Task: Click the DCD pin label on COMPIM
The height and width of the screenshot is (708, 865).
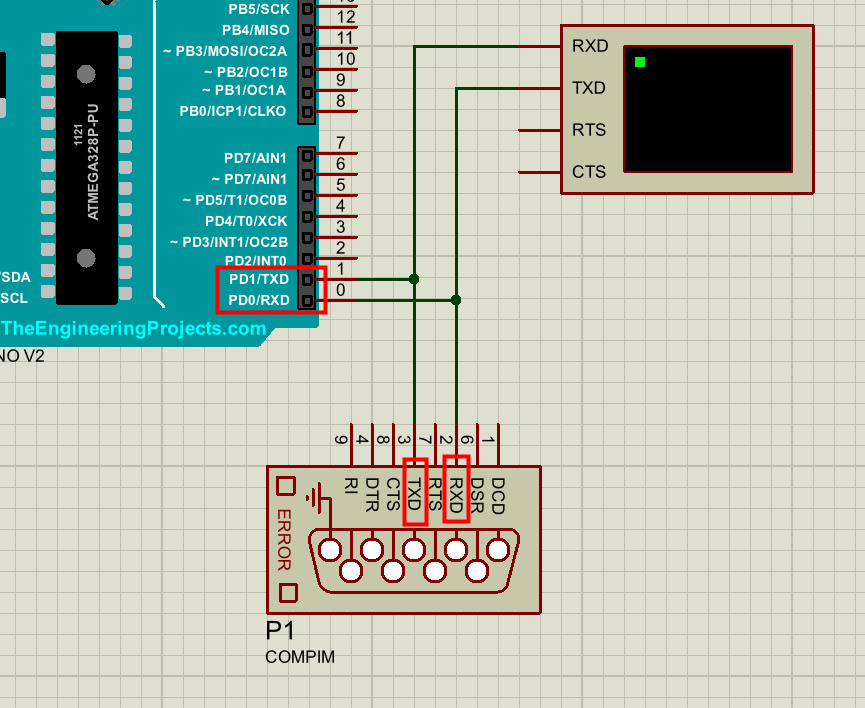Action: (x=498, y=495)
